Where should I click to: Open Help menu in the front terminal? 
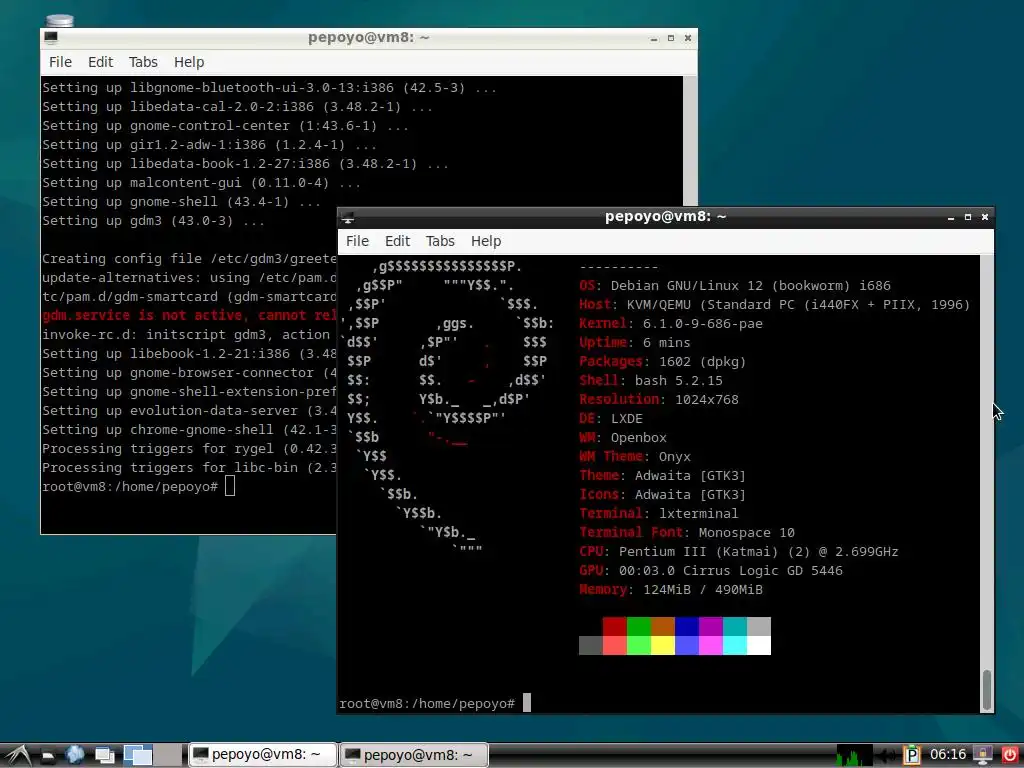tap(486, 241)
